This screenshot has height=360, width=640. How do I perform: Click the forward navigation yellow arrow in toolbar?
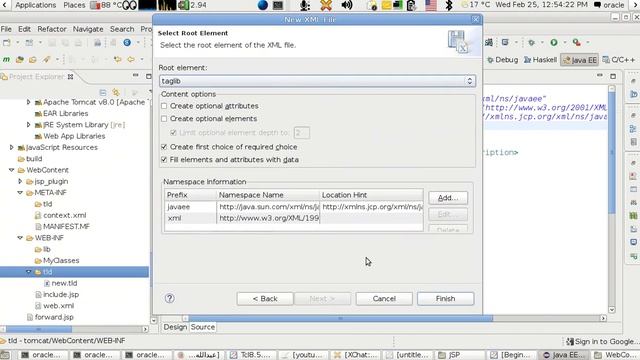[x=131, y=60]
